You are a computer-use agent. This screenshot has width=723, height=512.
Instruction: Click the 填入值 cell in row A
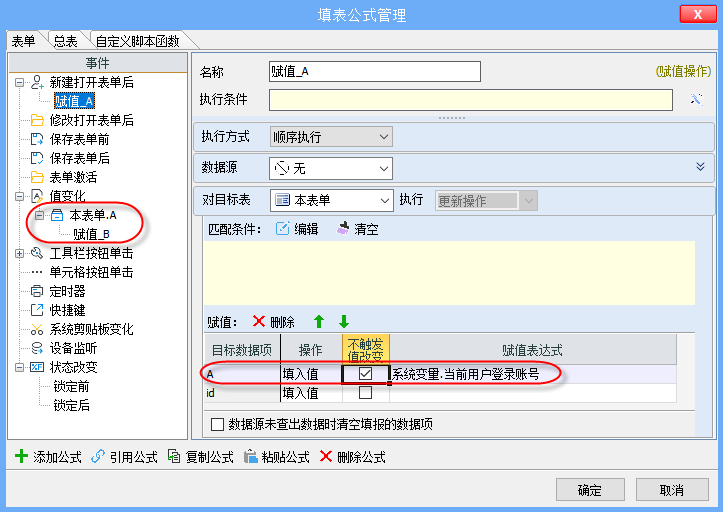point(311,374)
